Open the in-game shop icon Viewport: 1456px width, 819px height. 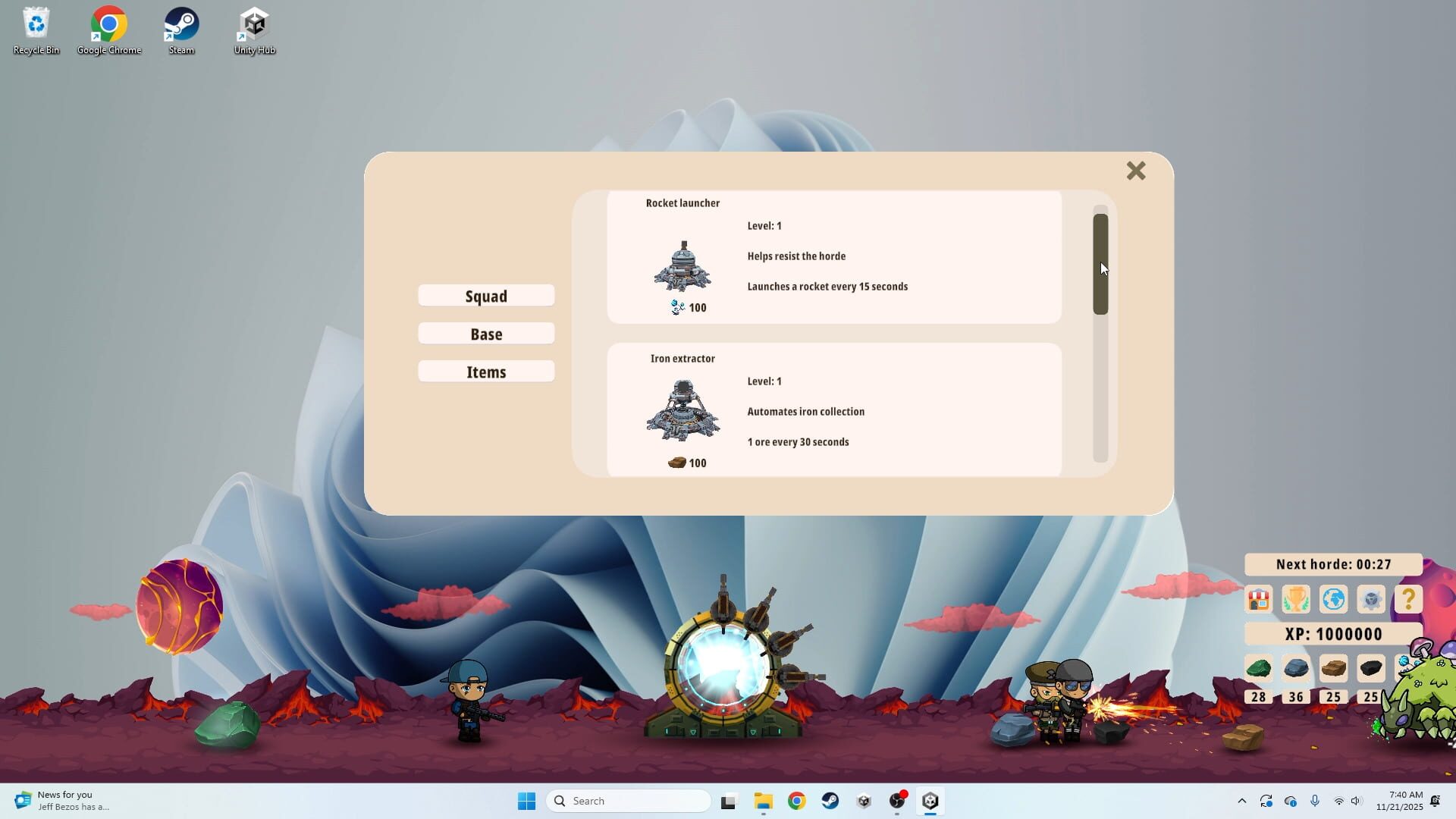[1258, 599]
